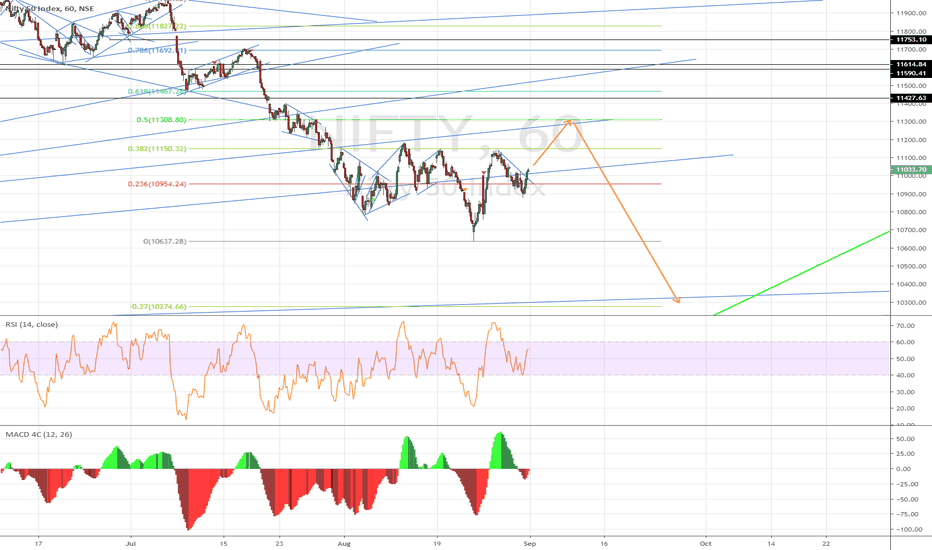Click the 16 date label on time axis
932x550 pixels.
(x=604, y=543)
